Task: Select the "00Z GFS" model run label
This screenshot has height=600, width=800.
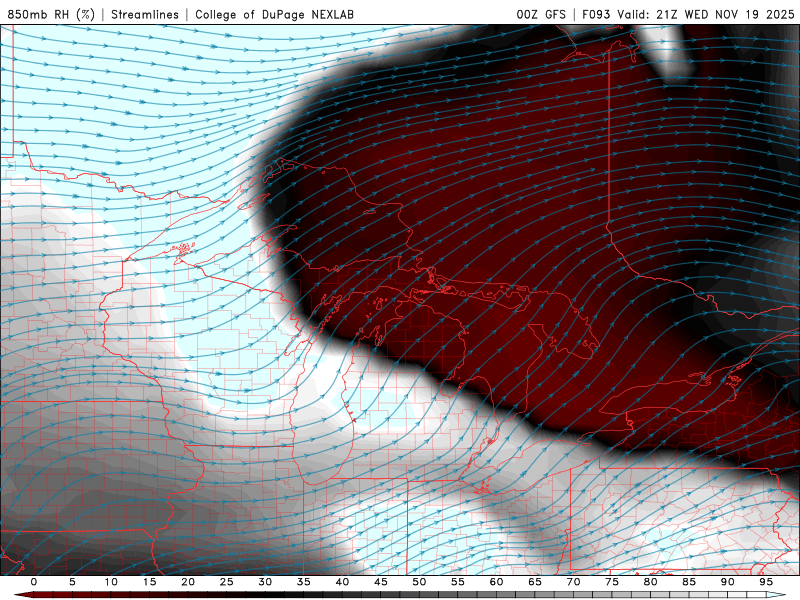Action: 541,14
